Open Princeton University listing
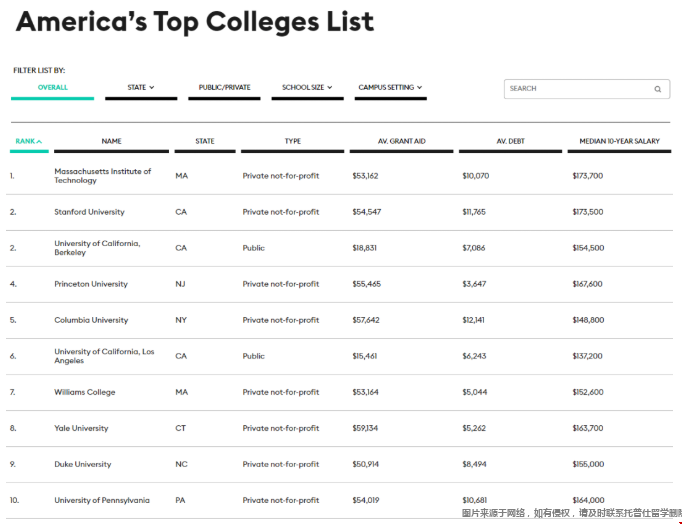Screen dimensions: 682x524 point(91,284)
